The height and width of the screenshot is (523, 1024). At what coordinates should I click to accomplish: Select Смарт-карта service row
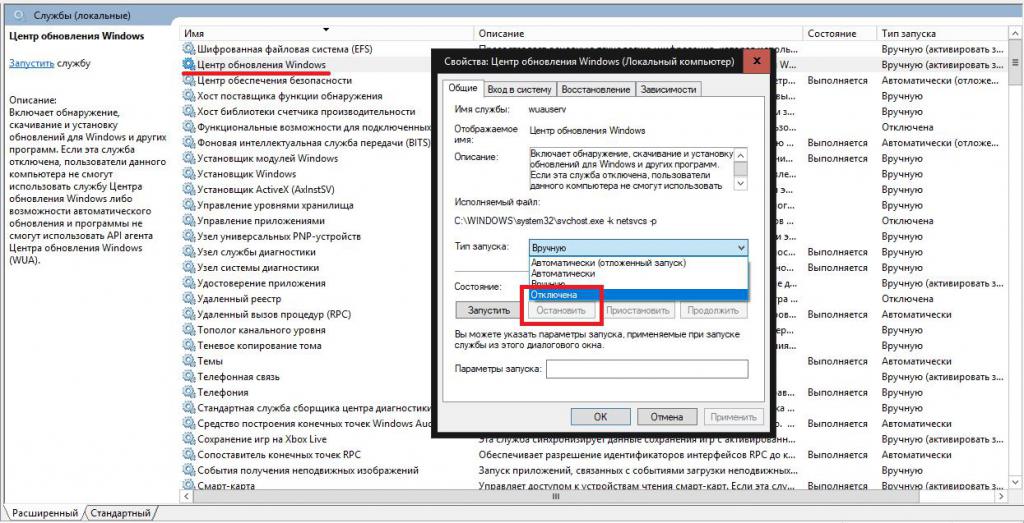point(593,486)
